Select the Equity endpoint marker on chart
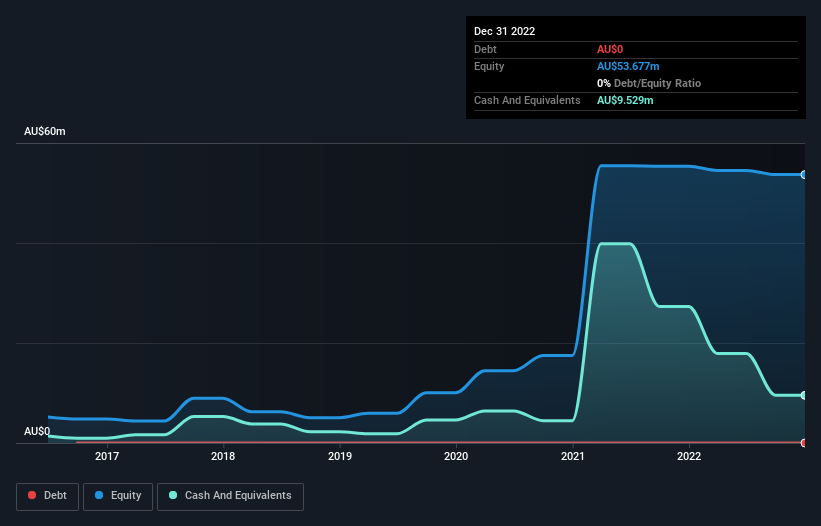Viewport: 821px width, 526px height. [804, 175]
